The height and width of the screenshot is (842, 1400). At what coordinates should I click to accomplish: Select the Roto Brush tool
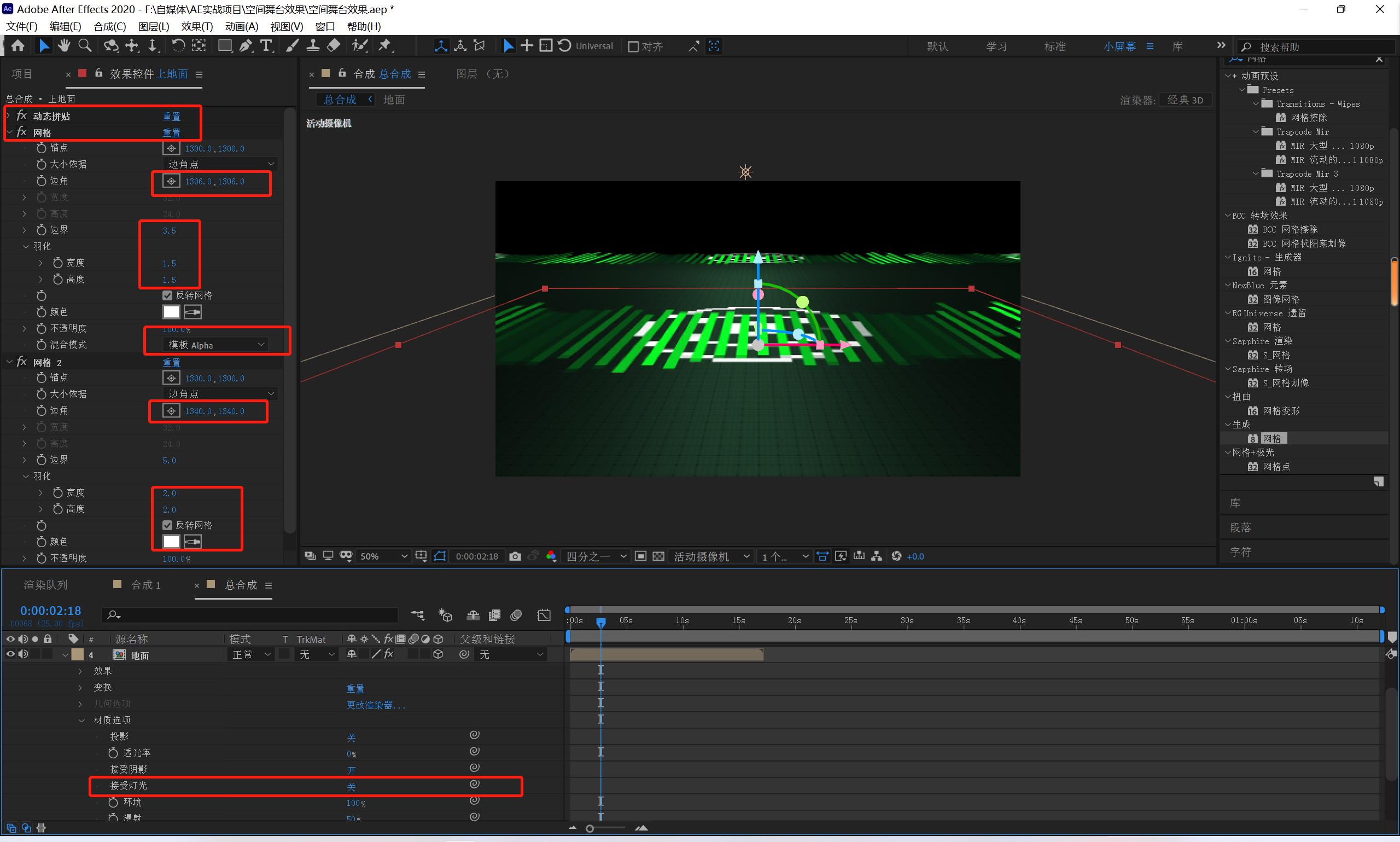click(x=359, y=46)
